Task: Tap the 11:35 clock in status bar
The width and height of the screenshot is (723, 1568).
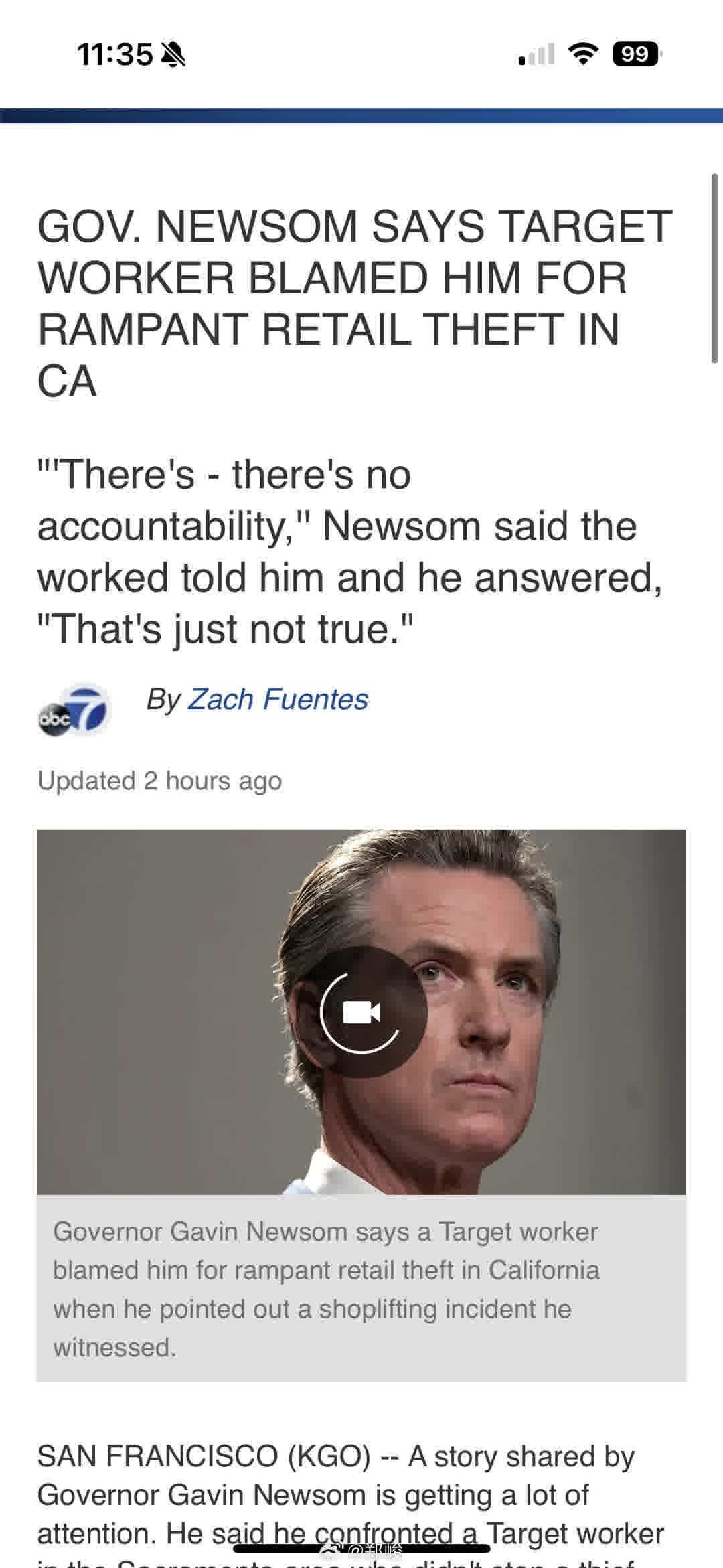Action: coord(114,55)
